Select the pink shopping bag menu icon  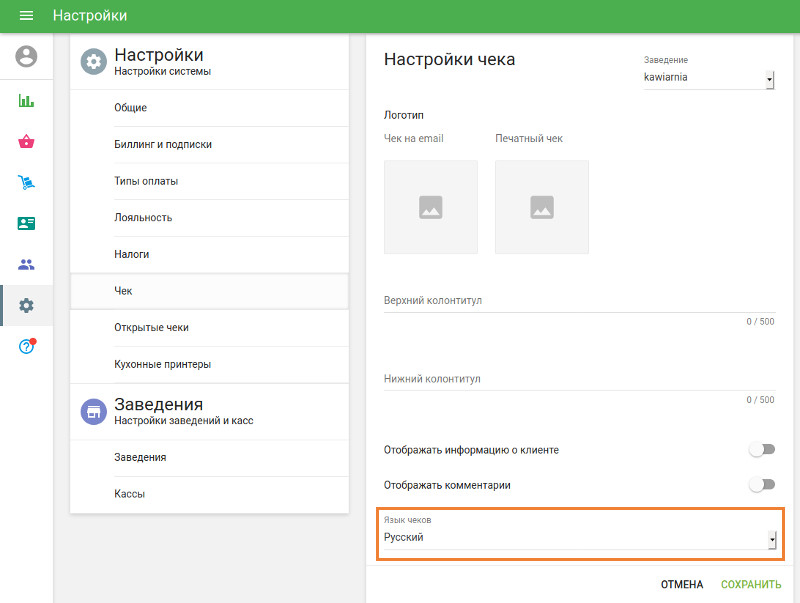point(25,142)
